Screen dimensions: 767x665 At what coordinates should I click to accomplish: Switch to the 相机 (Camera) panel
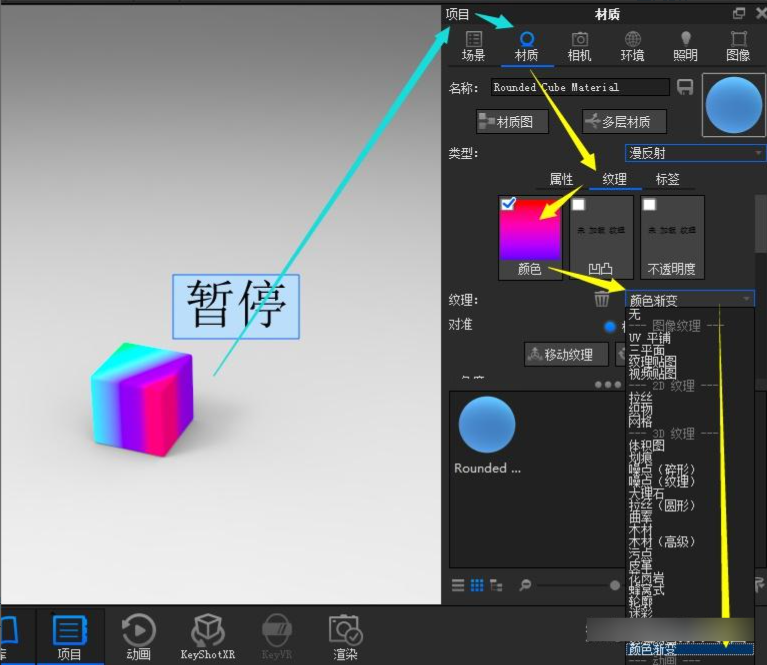pos(579,46)
